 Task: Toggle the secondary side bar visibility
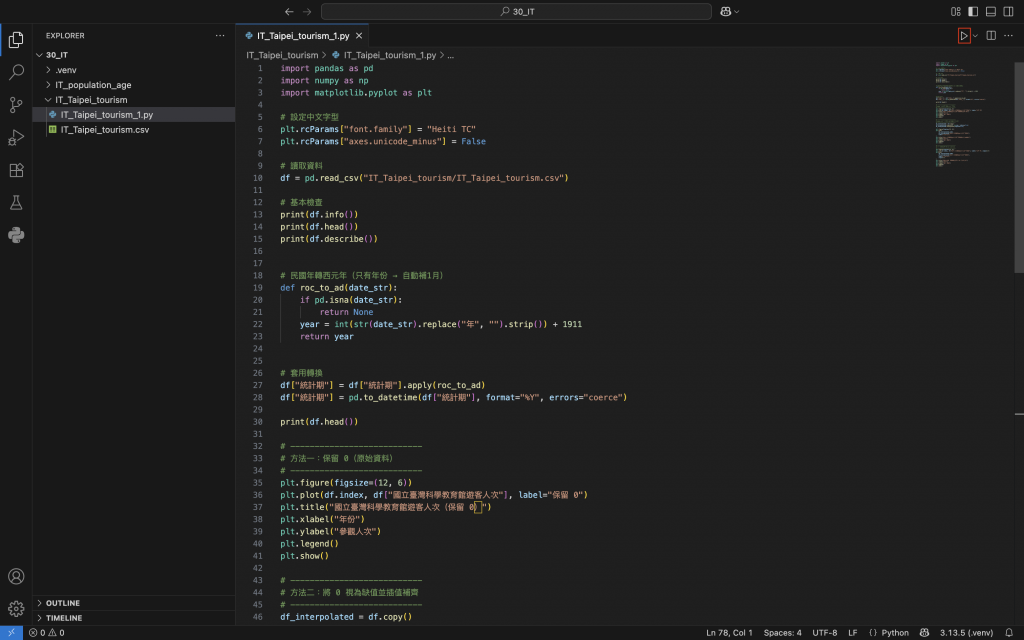tap(1009, 11)
